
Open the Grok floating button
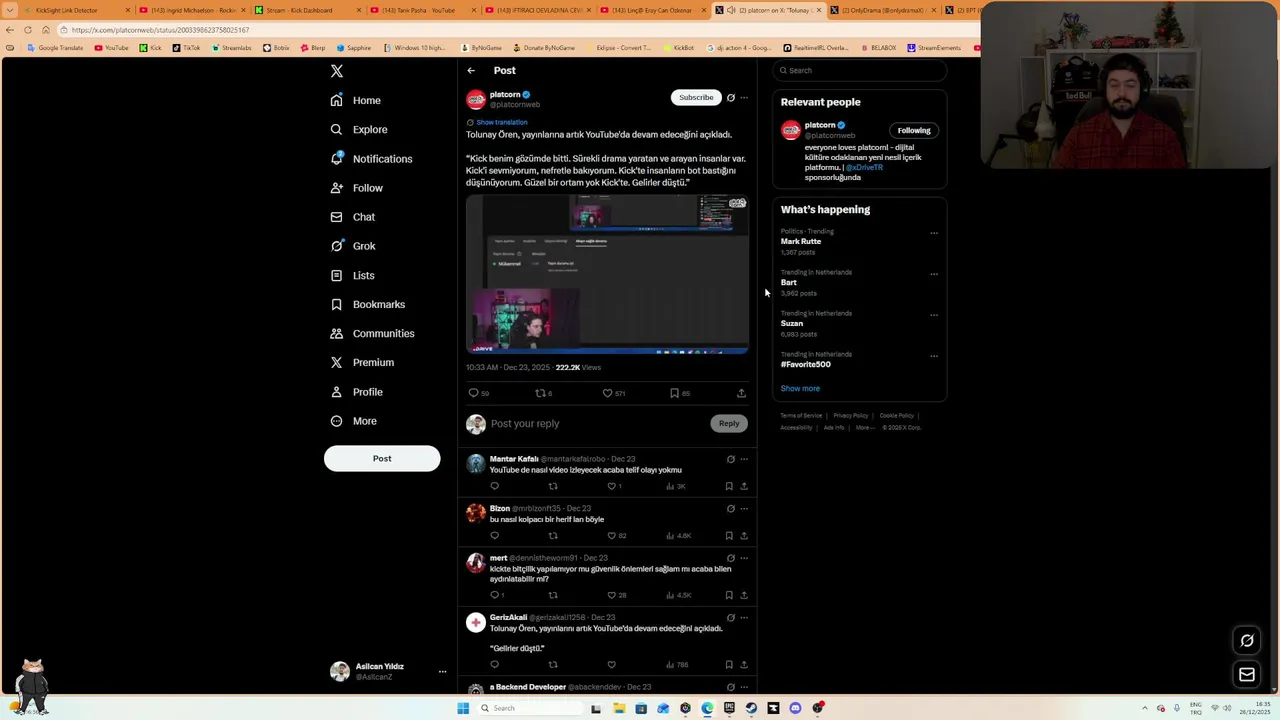[1247, 641]
